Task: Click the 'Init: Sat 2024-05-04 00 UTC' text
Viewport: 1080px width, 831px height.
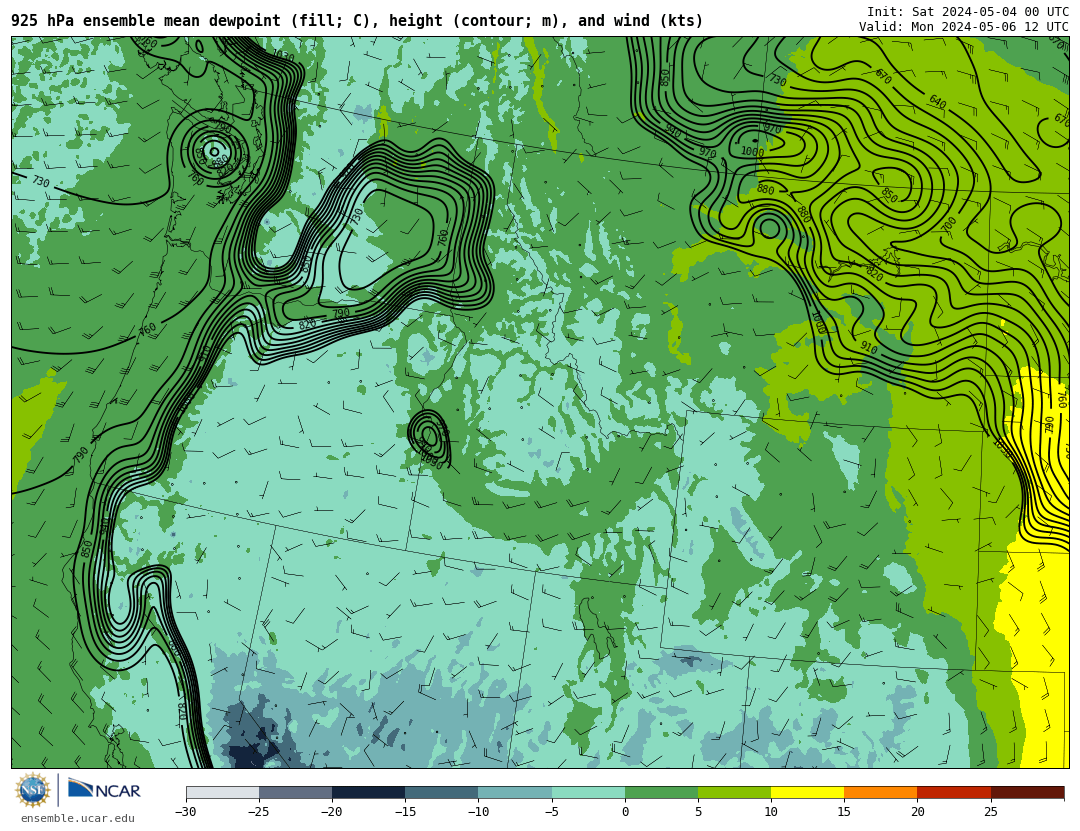Action: coord(968,12)
